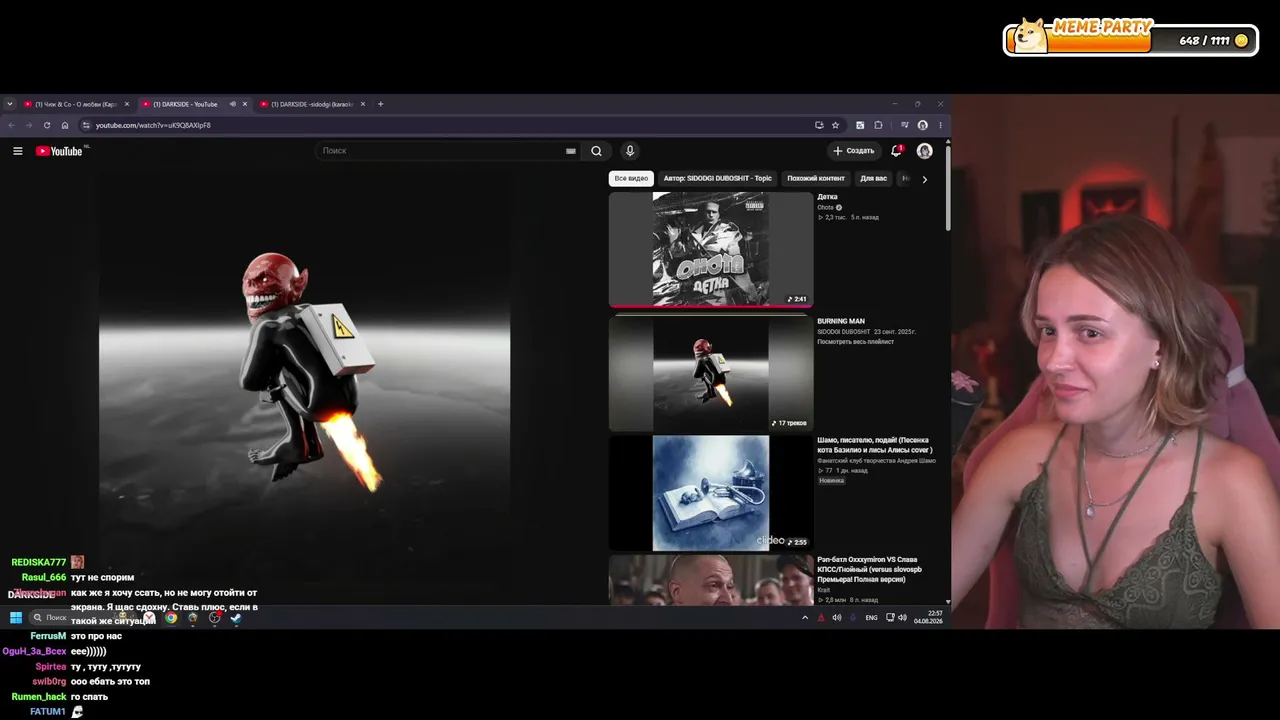
Task: Select the "Для вас" filter chip
Action: (874, 178)
